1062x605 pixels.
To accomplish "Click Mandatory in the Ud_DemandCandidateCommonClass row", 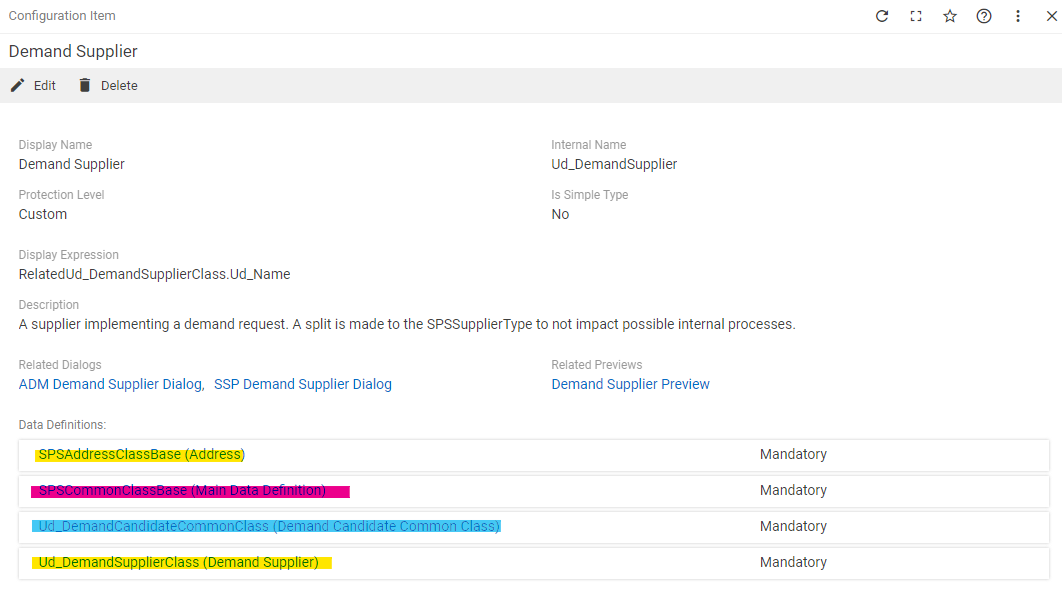I will click(793, 526).
